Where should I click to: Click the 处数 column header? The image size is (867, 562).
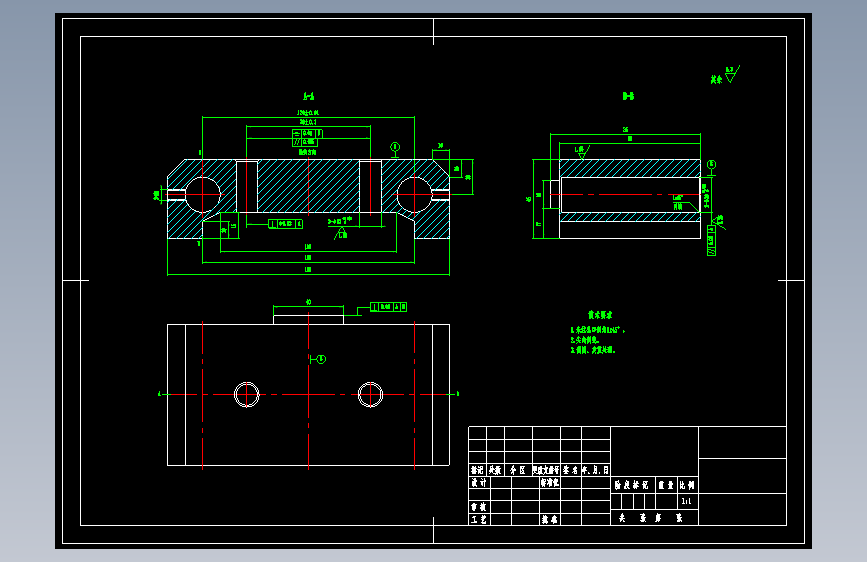click(x=495, y=470)
